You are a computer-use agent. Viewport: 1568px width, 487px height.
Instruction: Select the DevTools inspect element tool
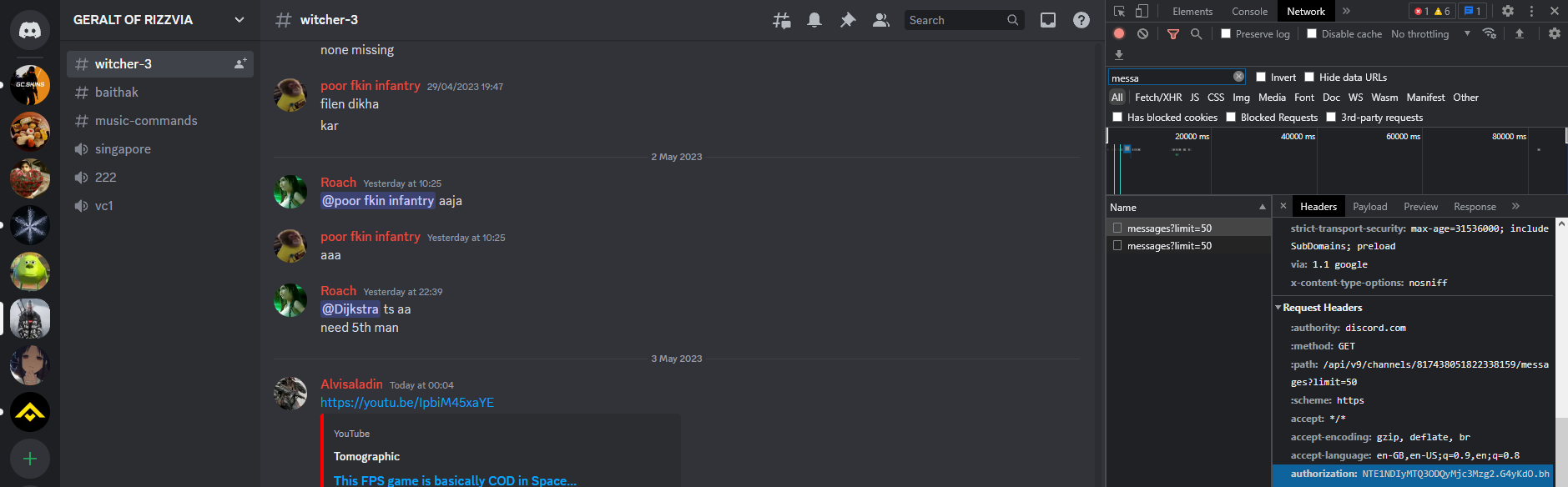pyautogui.click(x=1120, y=11)
